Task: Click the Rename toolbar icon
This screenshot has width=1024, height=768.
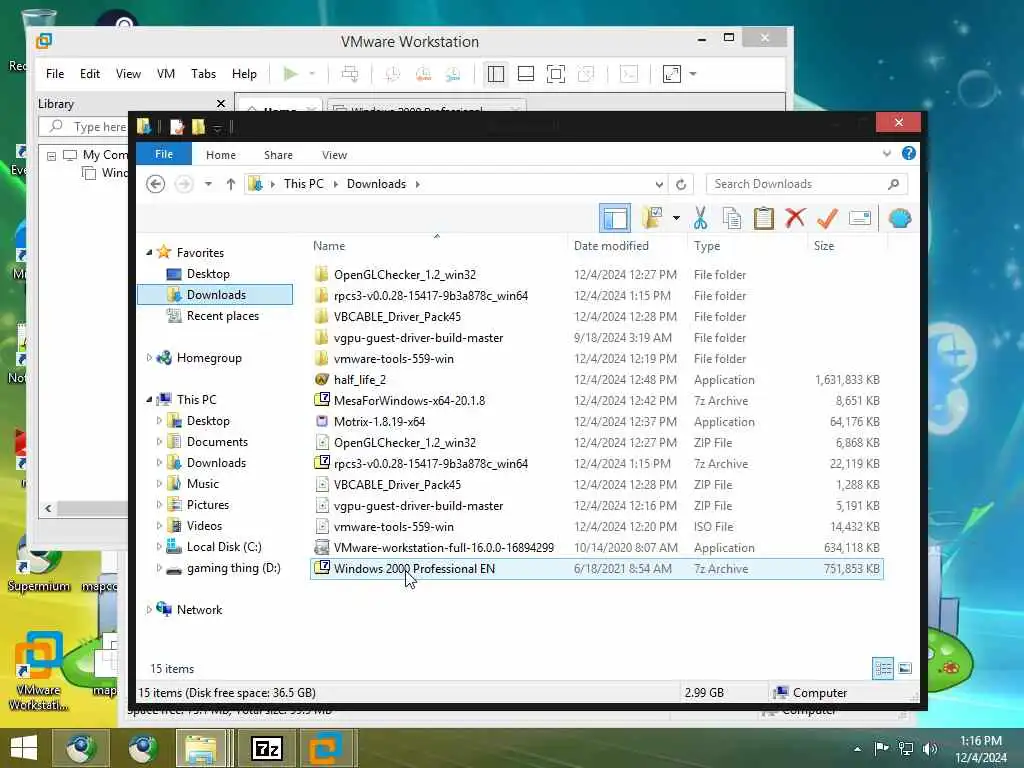Action: coord(860,218)
